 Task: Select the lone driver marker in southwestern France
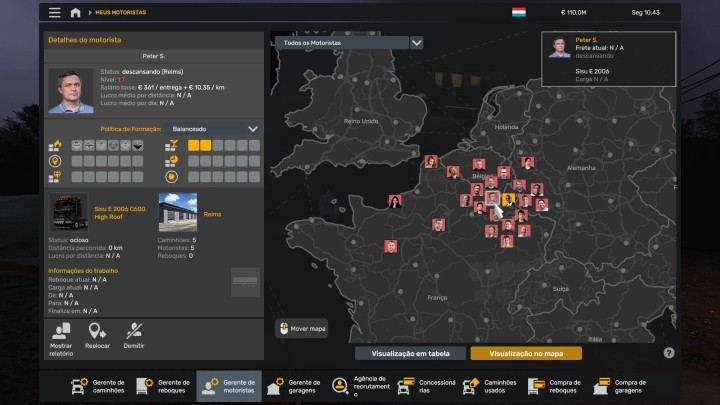[391, 247]
